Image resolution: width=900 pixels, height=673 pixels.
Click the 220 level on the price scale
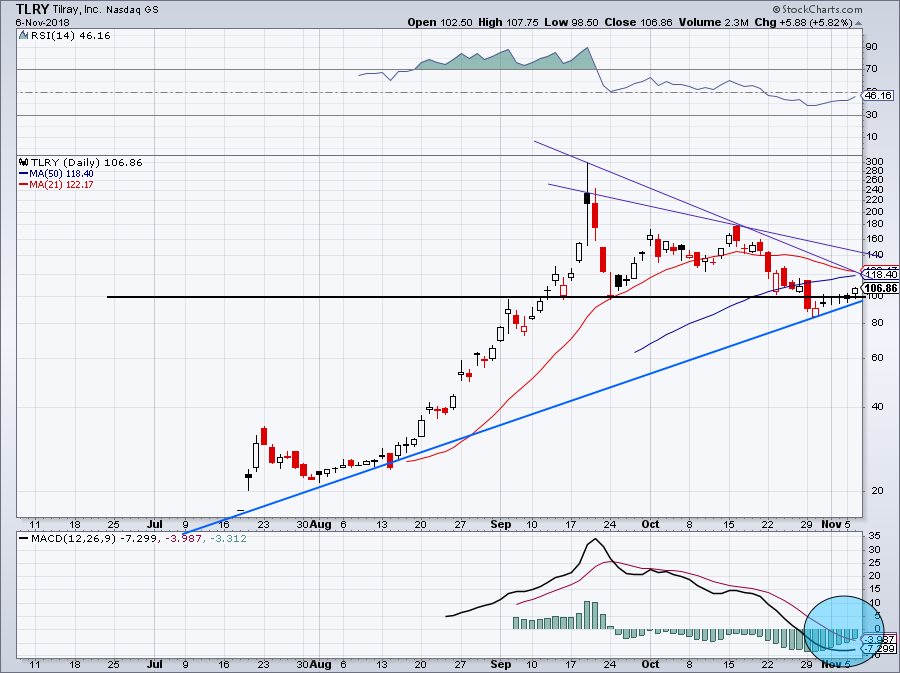tap(874, 200)
